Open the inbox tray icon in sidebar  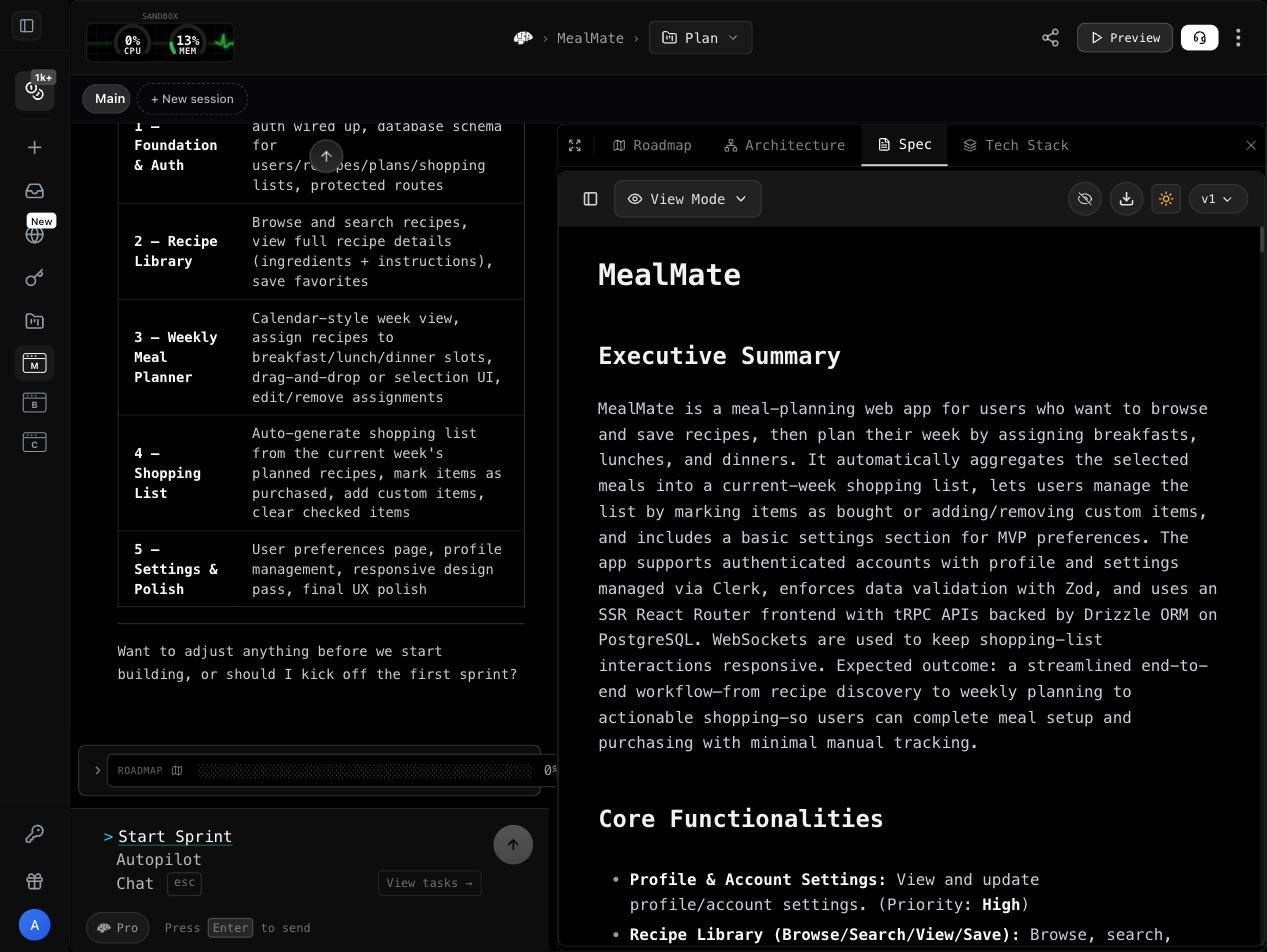point(34,191)
